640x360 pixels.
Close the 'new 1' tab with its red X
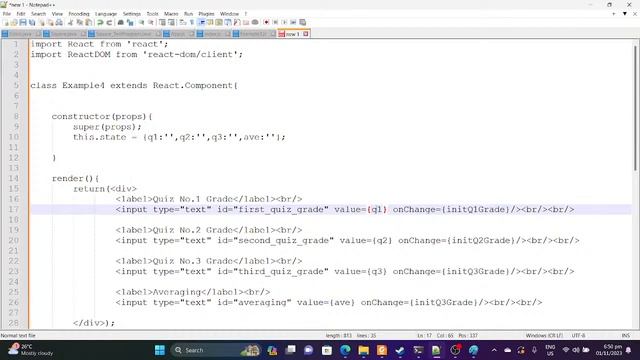coord(306,34)
